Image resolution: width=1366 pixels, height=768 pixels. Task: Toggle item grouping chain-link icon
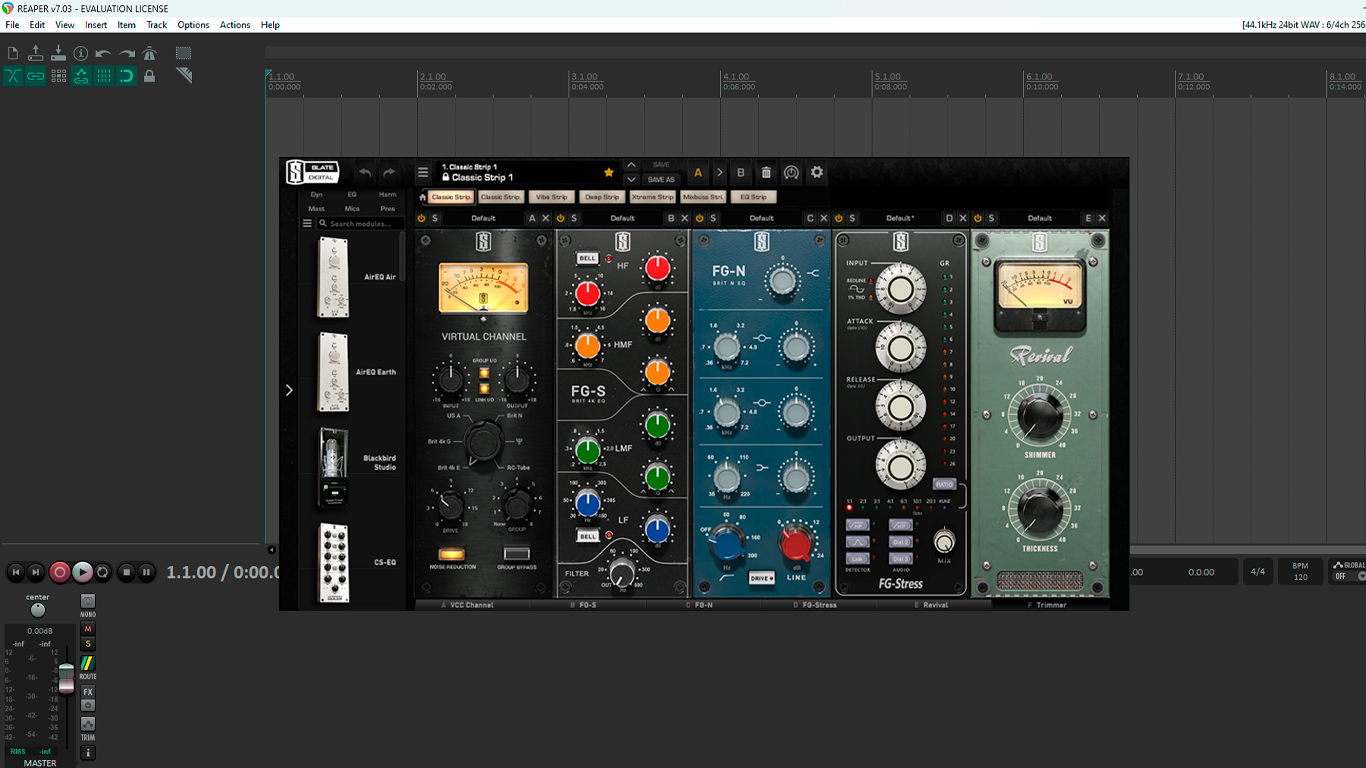click(36, 76)
